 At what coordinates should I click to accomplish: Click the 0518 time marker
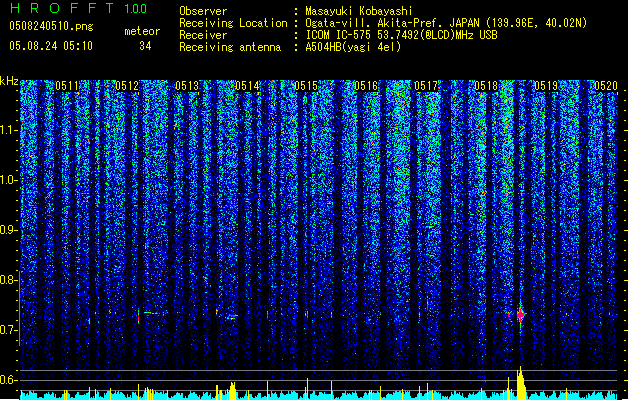tap(486, 86)
